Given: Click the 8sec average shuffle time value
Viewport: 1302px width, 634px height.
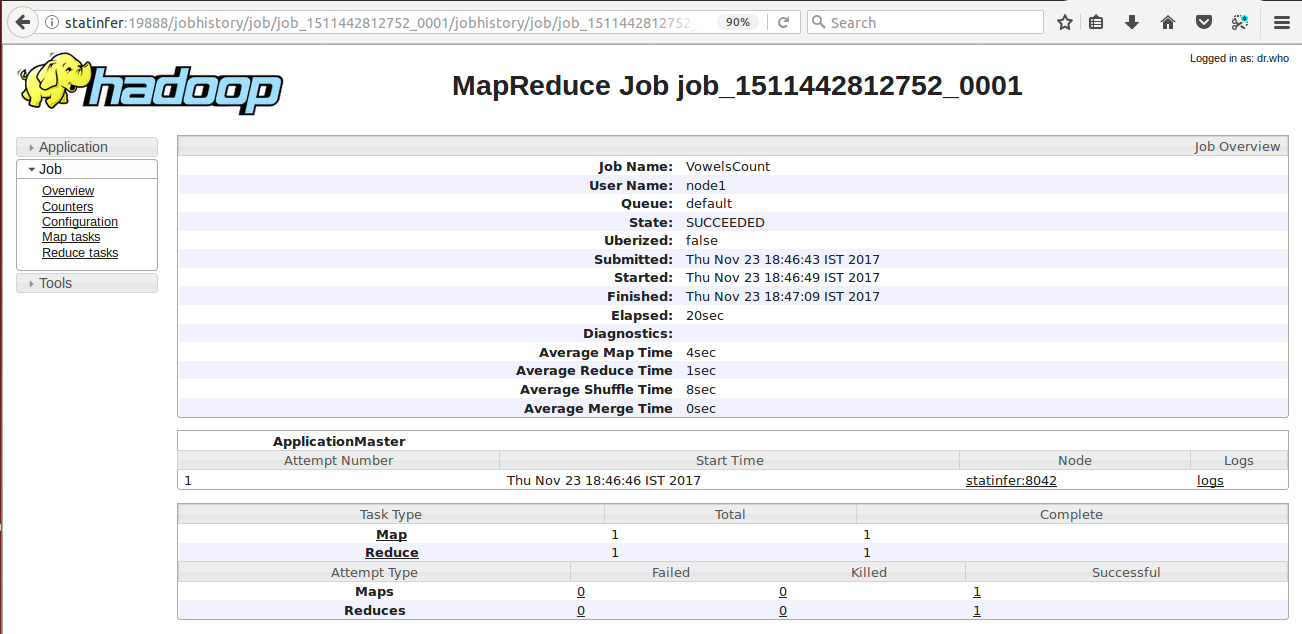Looking at the screenshot, I should point(701,389).
